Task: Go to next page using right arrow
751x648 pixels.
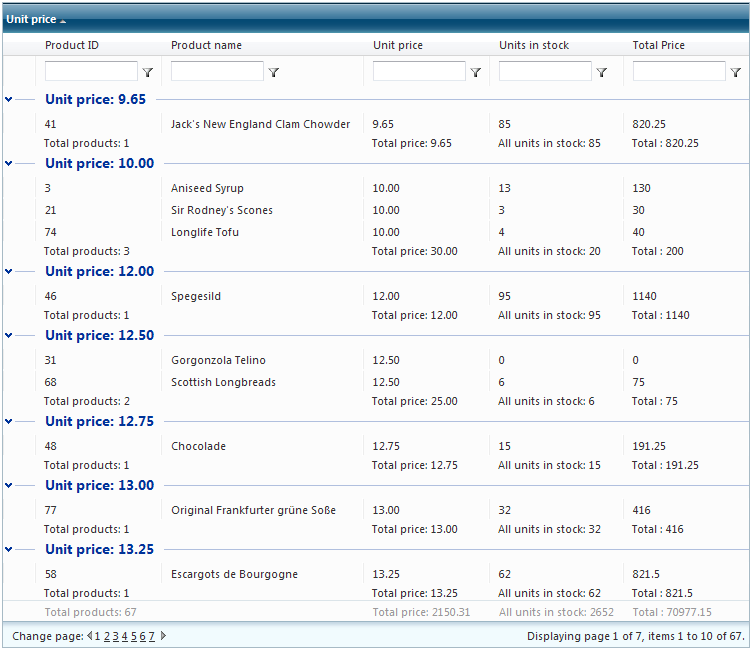Action: tap(163, 636)
